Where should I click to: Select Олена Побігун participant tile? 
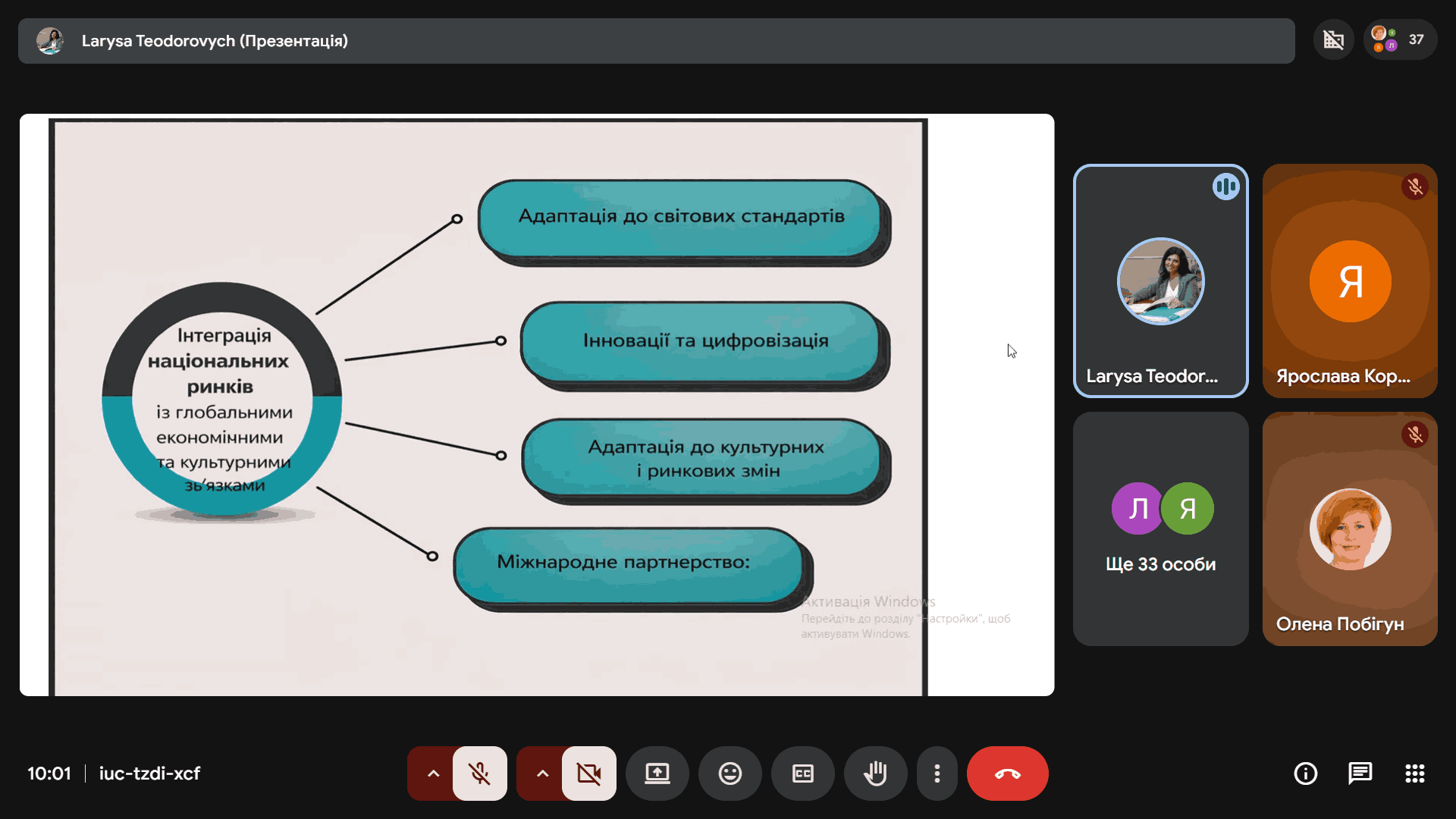point(1350,529)
